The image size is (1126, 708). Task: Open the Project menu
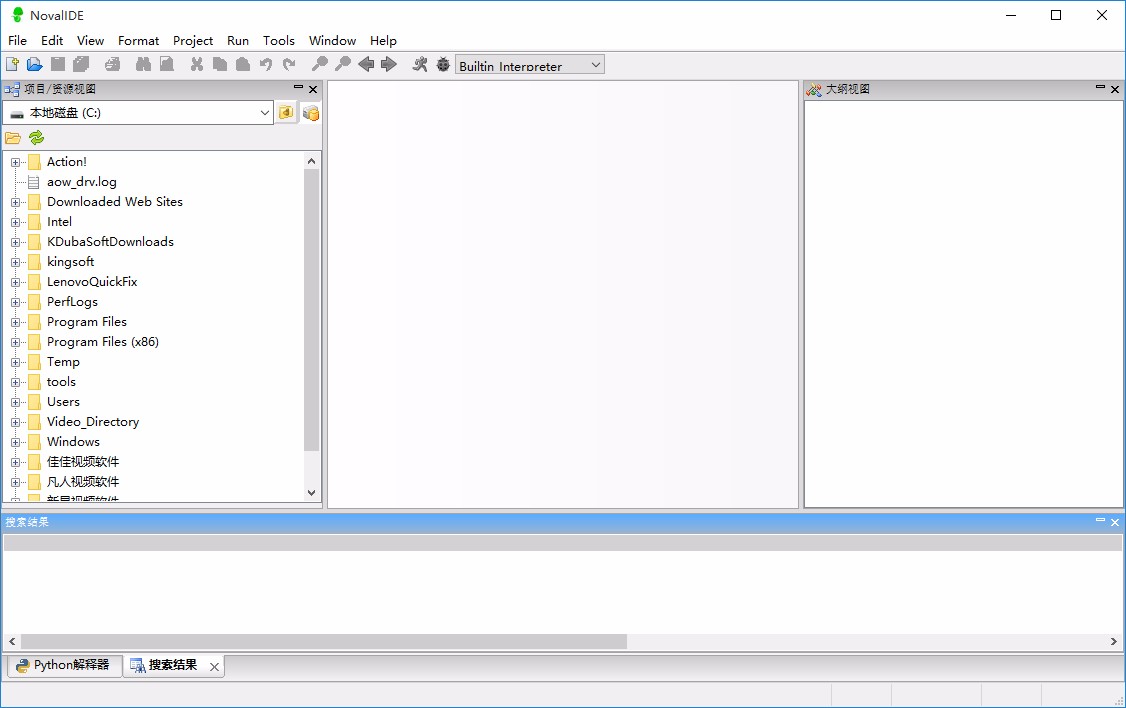pyautogui.click(x=192, y=41)
